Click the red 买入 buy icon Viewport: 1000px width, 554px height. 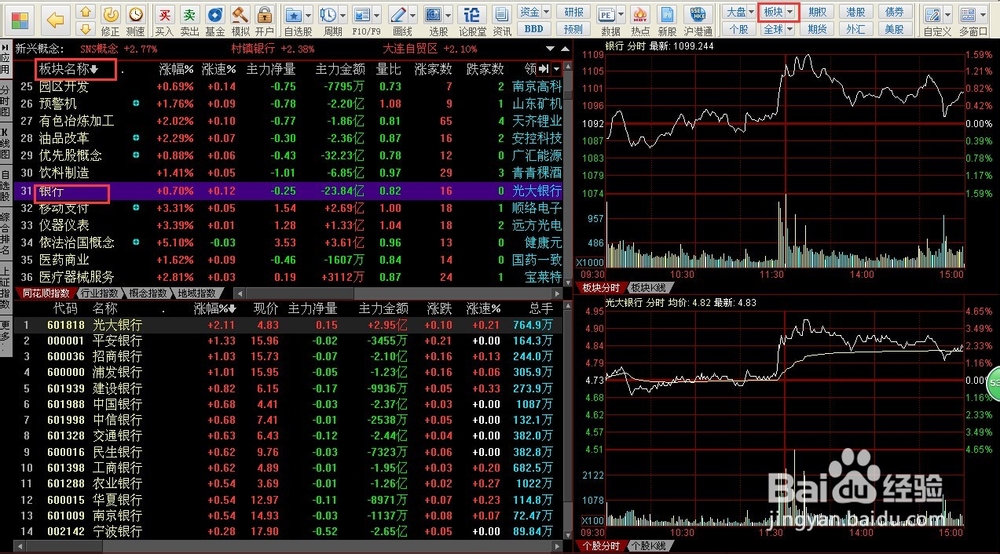165,14
